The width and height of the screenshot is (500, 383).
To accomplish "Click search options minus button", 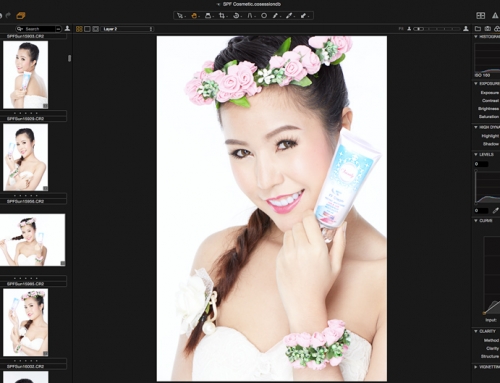I will pyautogui.click(x=58, y=29).
